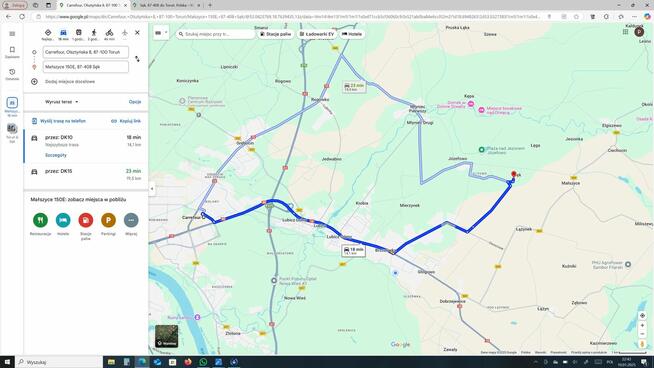Reload the current page
654x368 pixels.
(22, 17)
